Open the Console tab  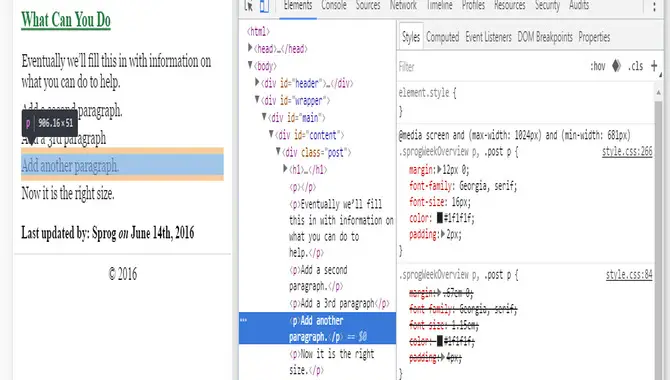334,6
